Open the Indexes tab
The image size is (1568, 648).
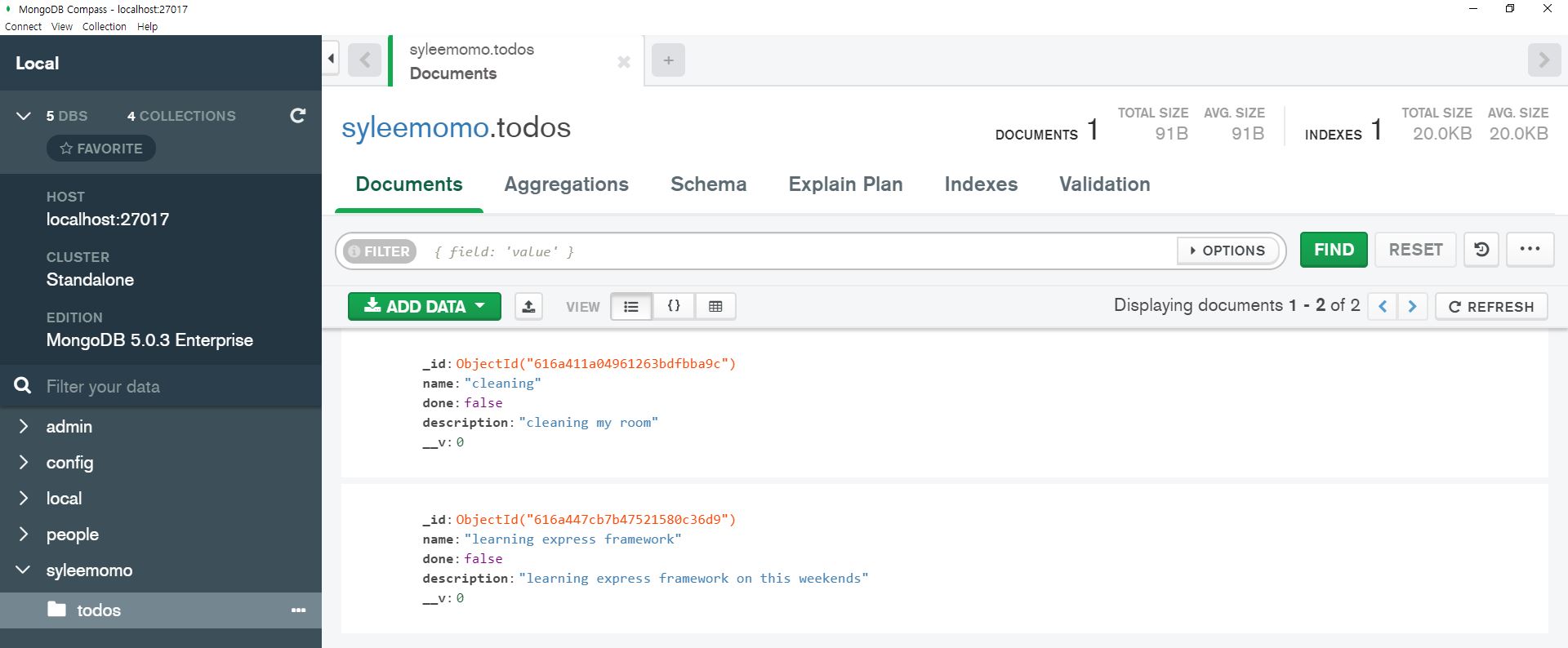(x=981, y=184)
